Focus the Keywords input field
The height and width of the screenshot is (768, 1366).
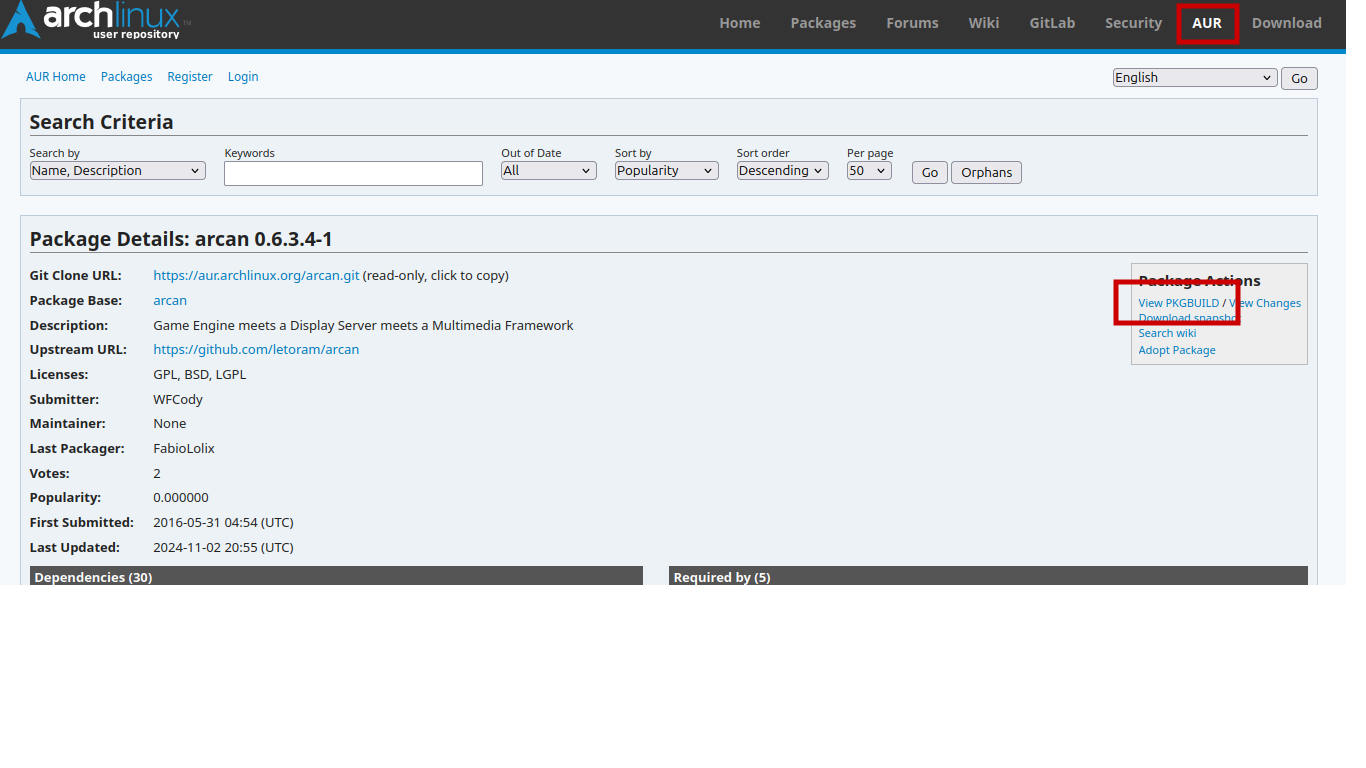tap(353, 173)
